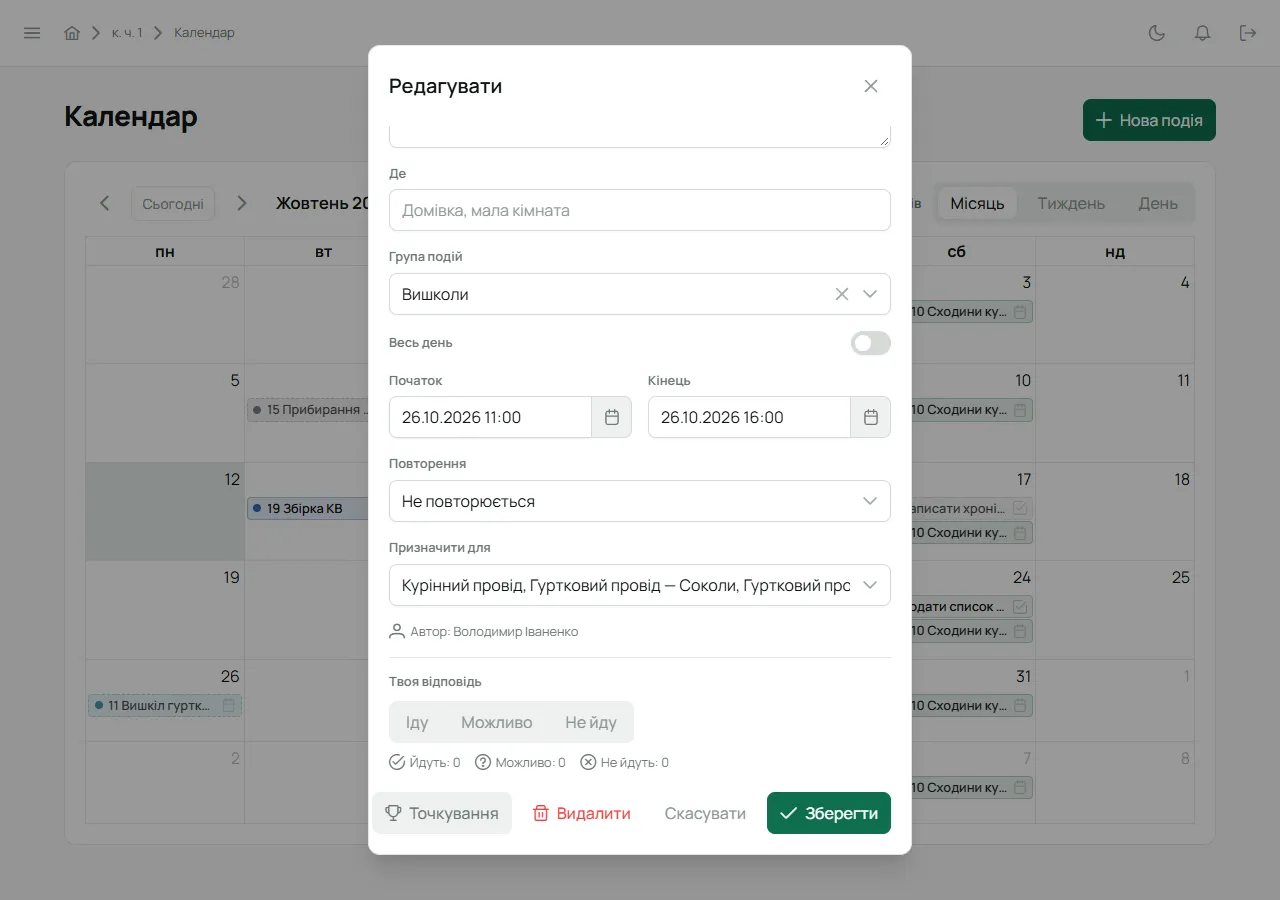Click the Початок date-time field
This screenshot has height=900, width=1280.
490,417
